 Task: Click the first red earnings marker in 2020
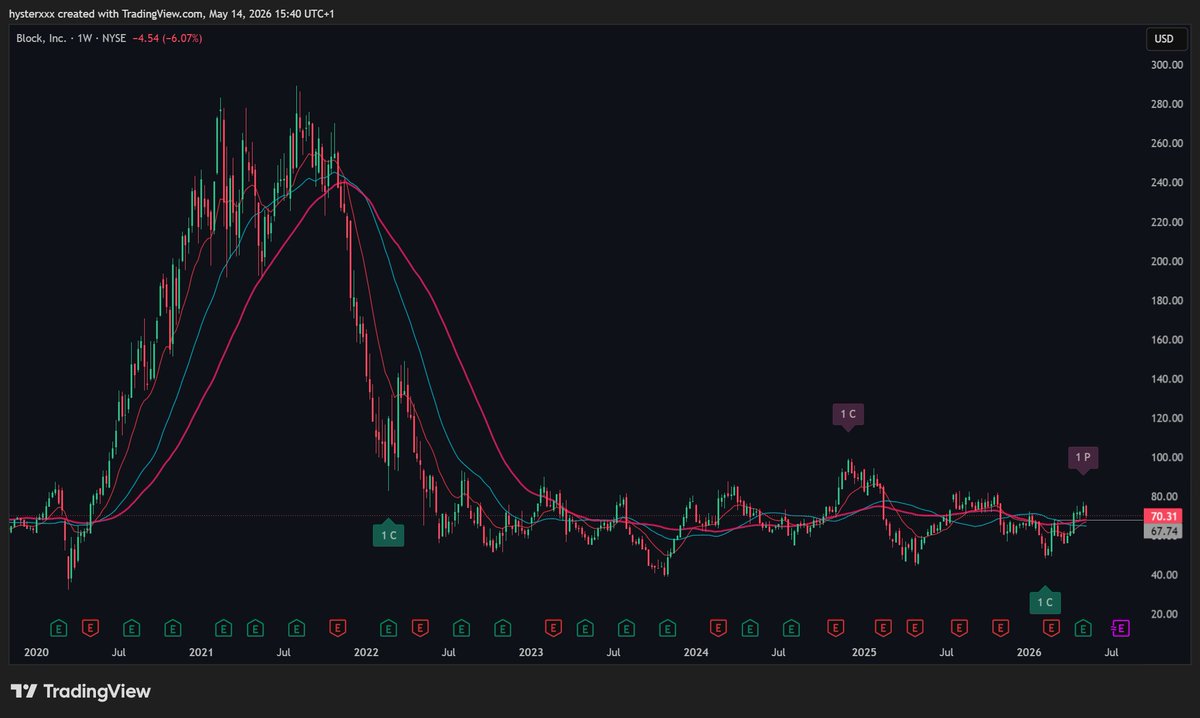[90, 628]
